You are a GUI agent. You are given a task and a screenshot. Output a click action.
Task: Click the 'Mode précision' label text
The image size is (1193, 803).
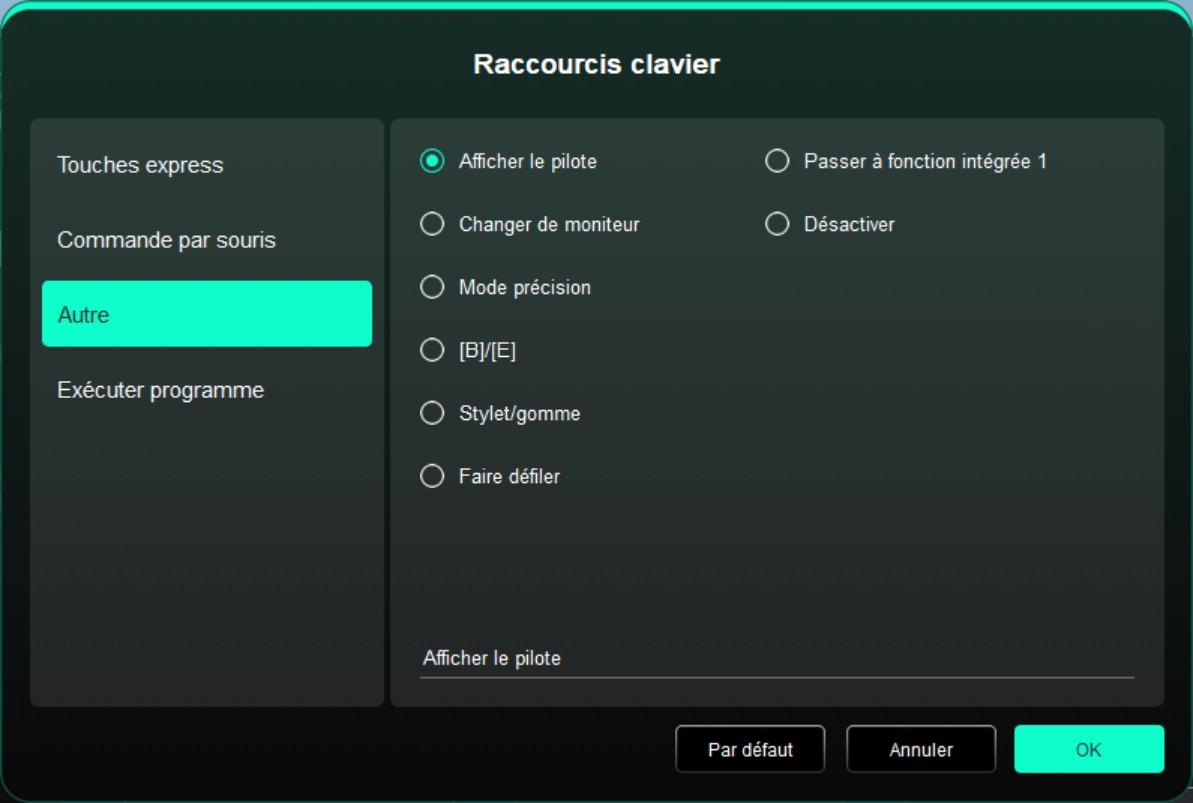[524, 287]
